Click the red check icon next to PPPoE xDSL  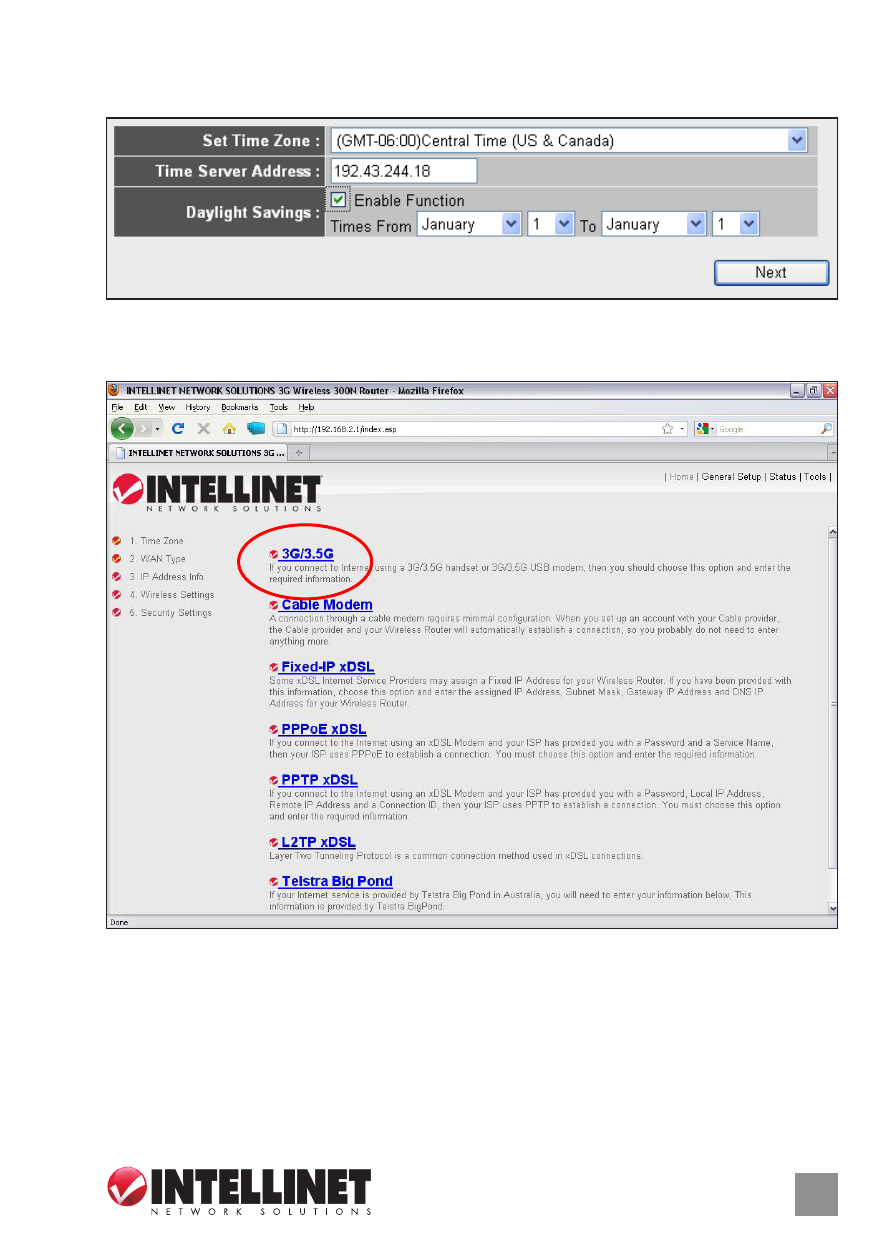274,729
